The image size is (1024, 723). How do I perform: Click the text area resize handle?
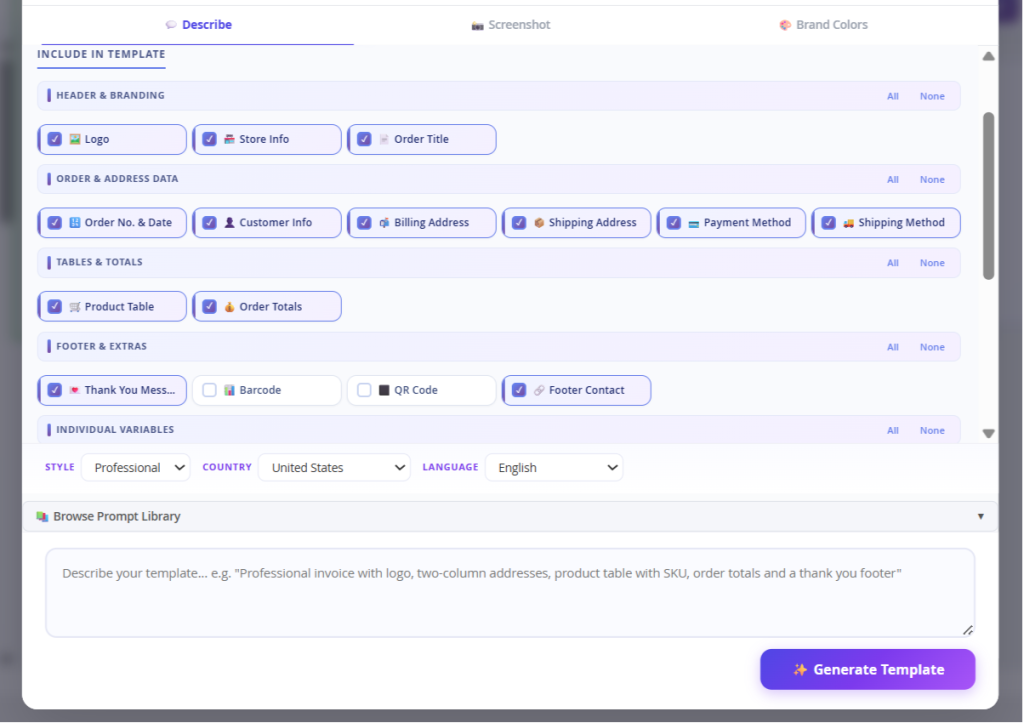coord(967,630)
